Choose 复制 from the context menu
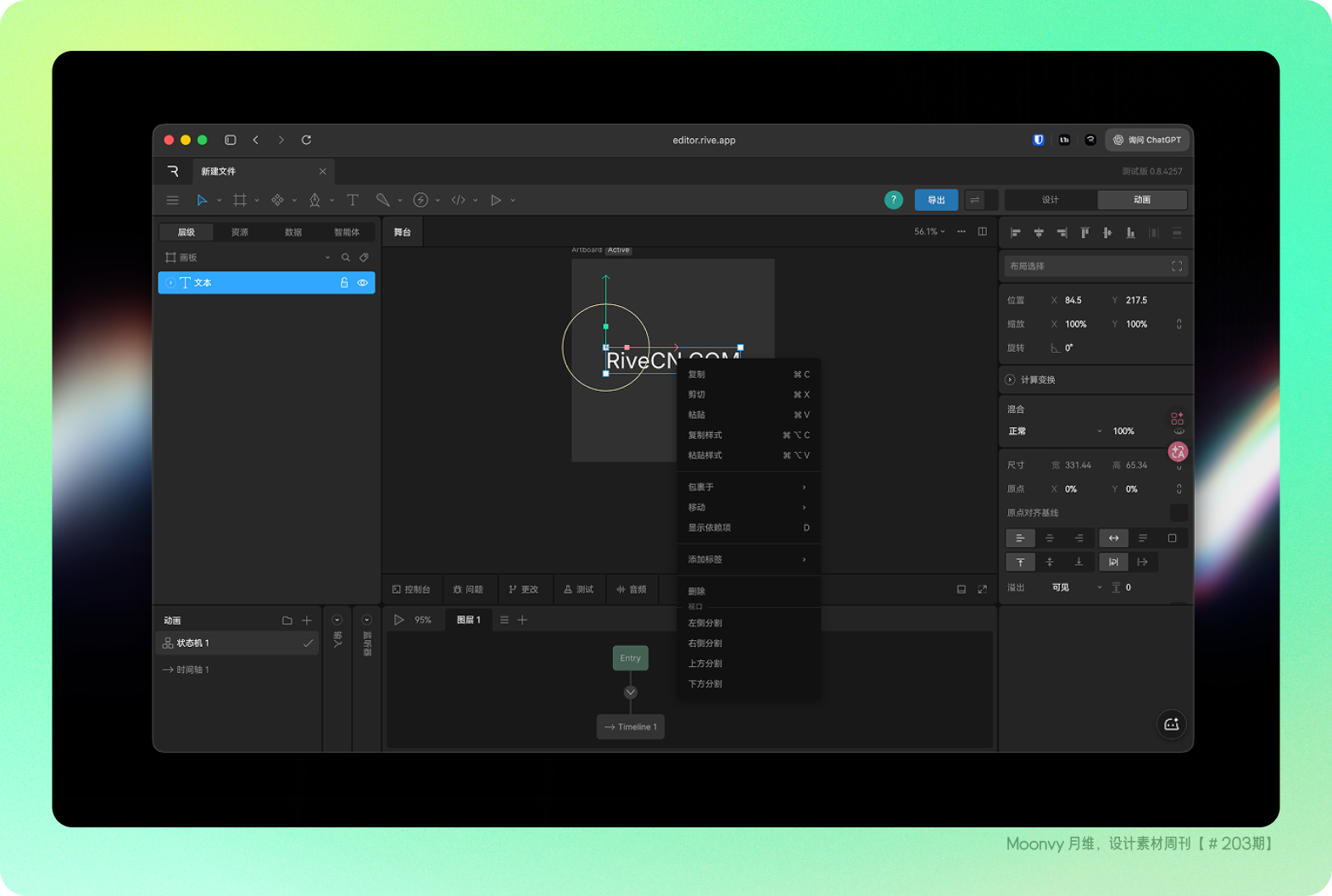1332x896 pixels. (697, 374)
